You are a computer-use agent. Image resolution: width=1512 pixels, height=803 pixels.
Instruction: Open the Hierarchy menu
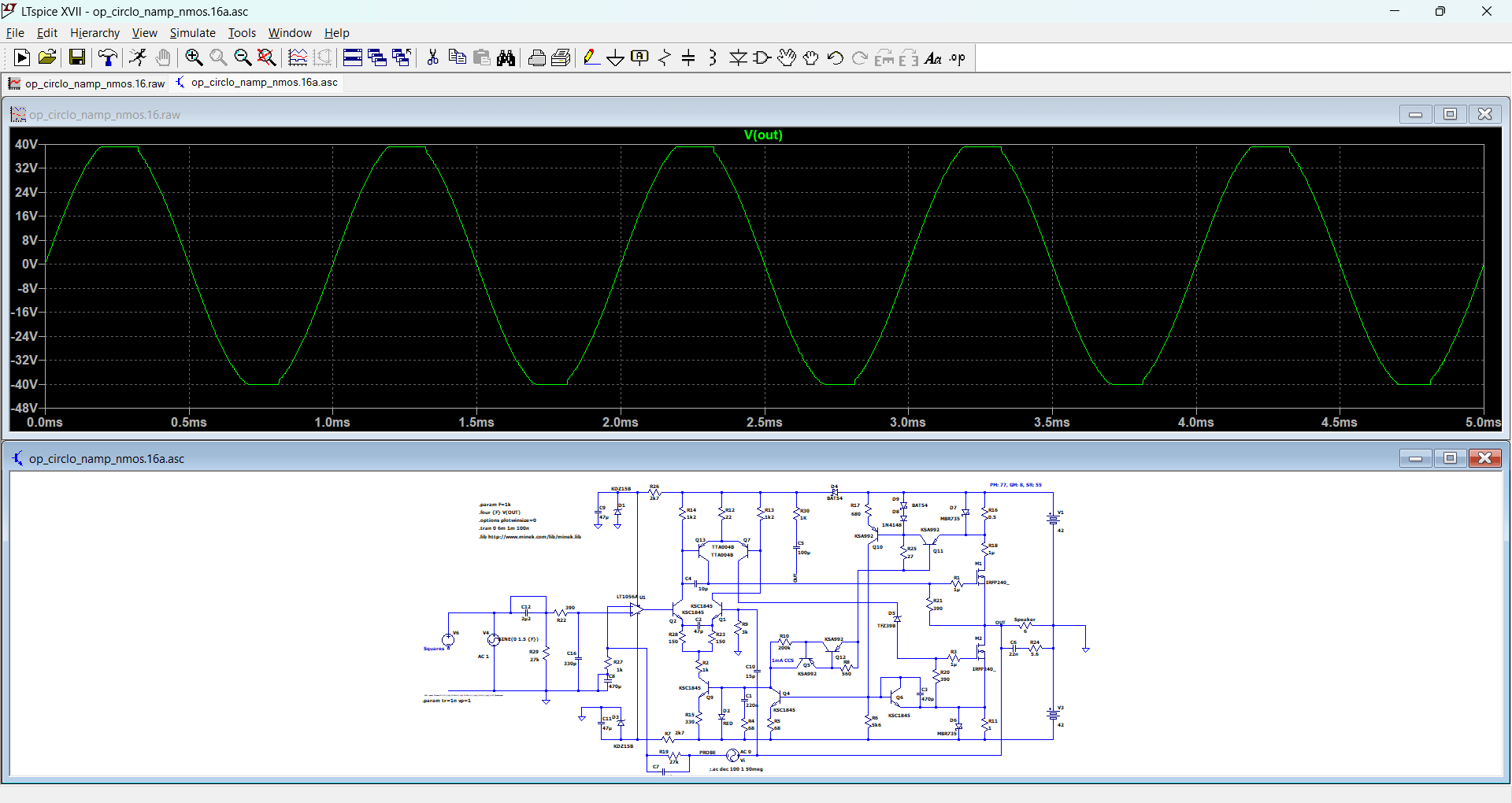pyautogui.click(x=94, y=33)
